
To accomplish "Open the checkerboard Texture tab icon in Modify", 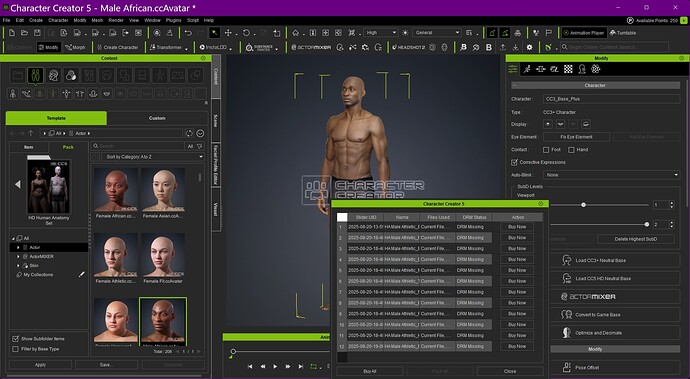I will [x=568, y=69].
